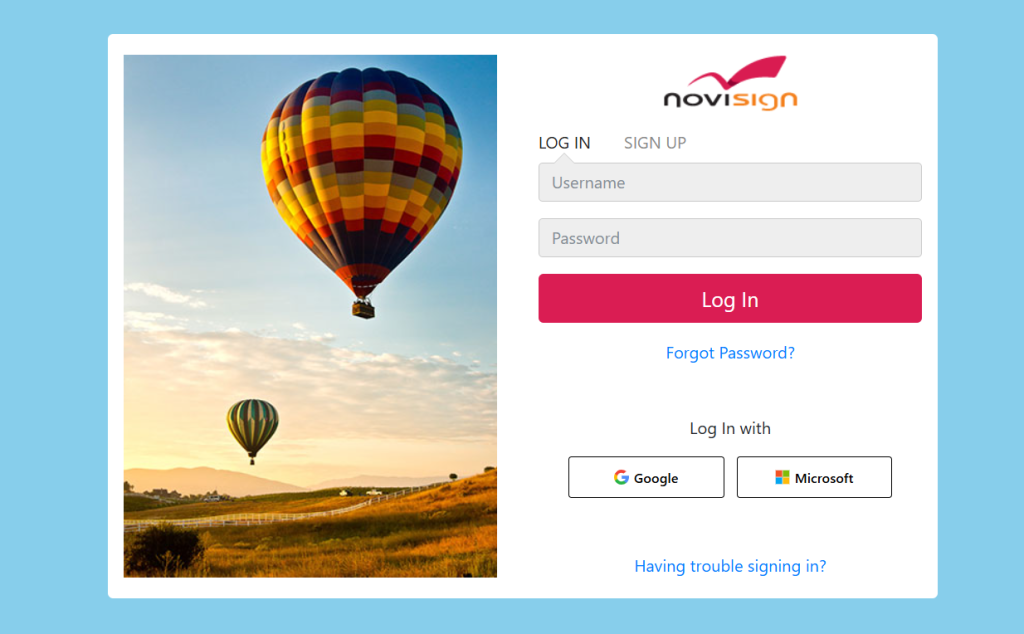The height and width of the screenshot is (634, 1024).
Task: Click the small green striped balloon
Action: point(253,427)
